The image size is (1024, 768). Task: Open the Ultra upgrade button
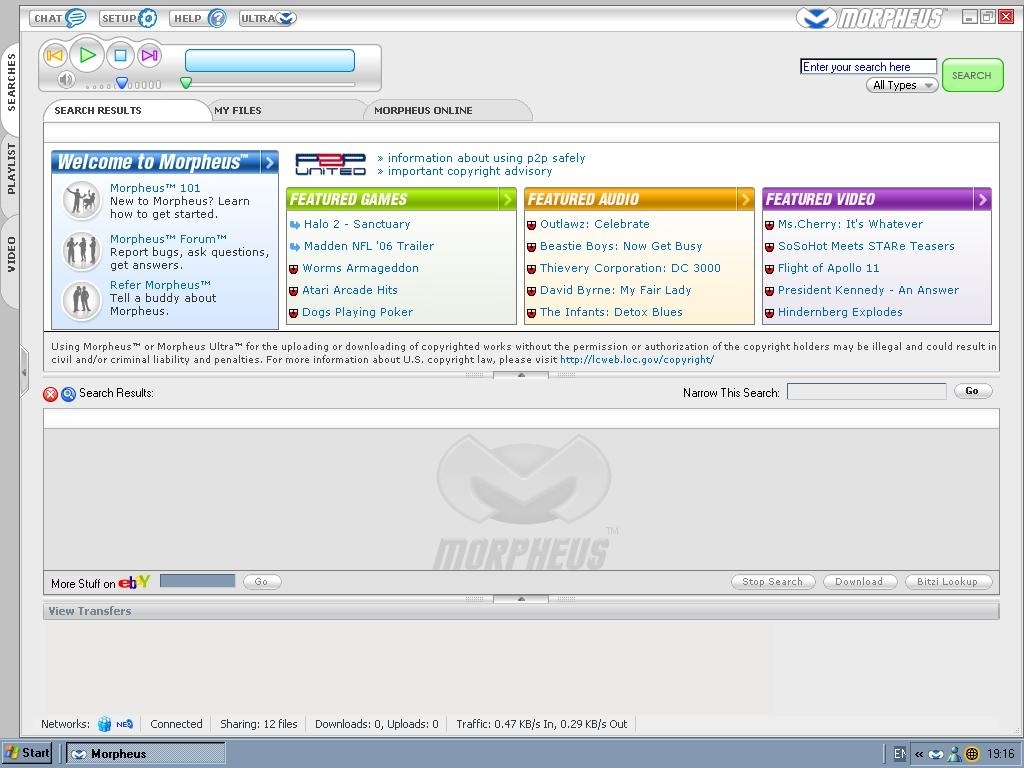tap(268, 18)
